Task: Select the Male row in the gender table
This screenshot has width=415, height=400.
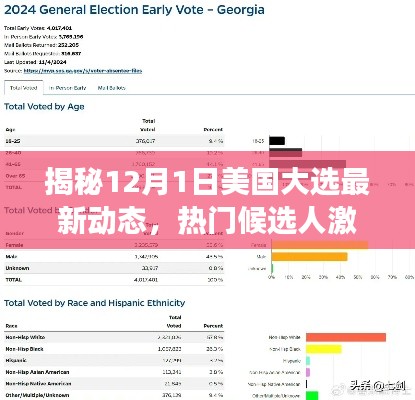Action: tap(114, 257)
